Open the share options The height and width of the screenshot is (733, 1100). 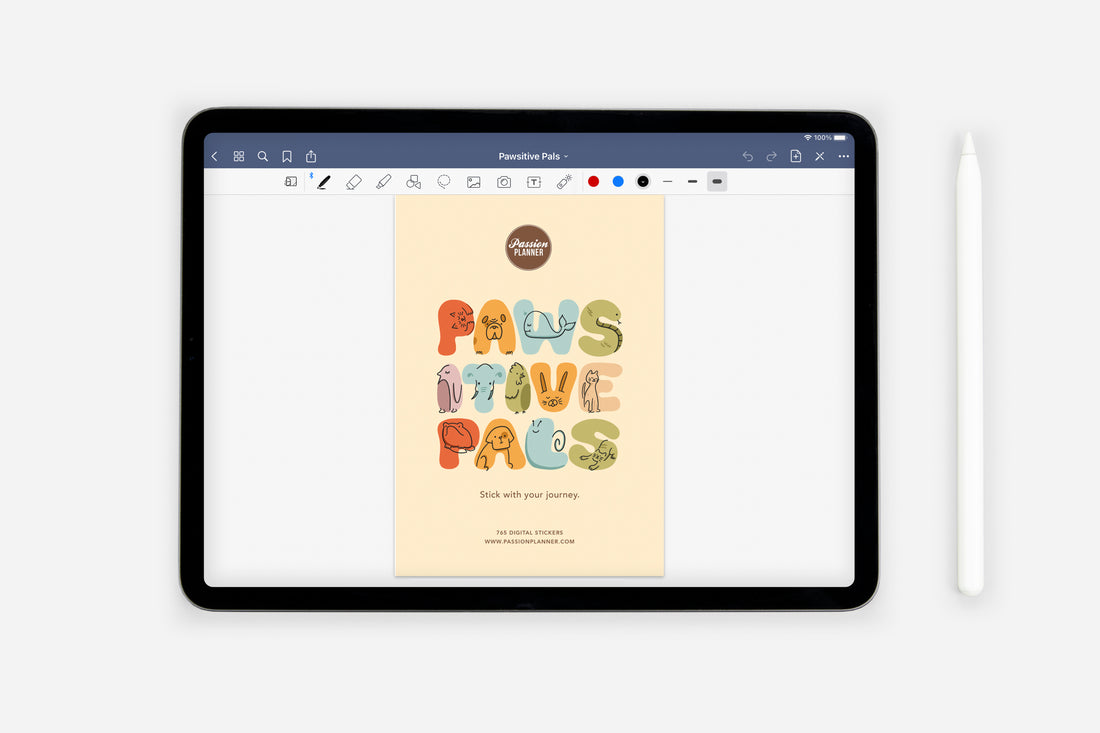coord(311,156)
